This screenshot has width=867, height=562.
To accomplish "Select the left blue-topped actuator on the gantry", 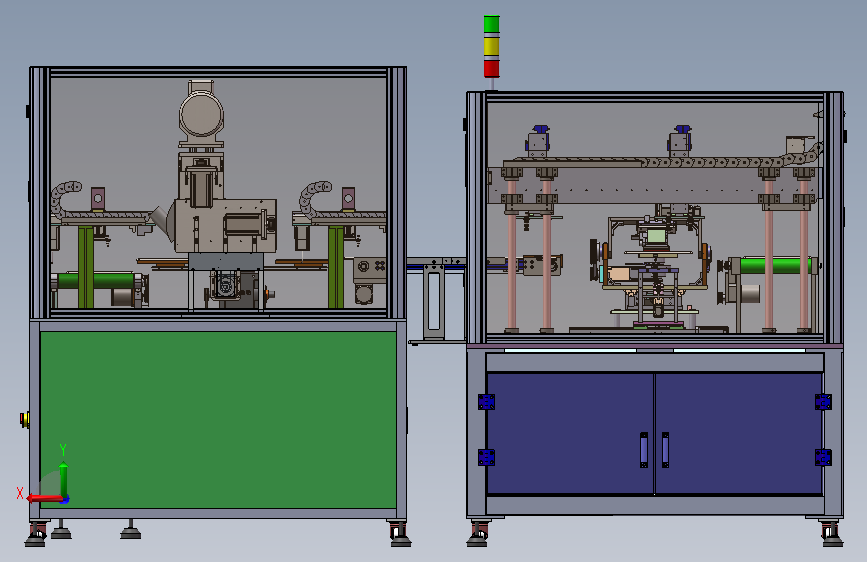I will (537, 142).
